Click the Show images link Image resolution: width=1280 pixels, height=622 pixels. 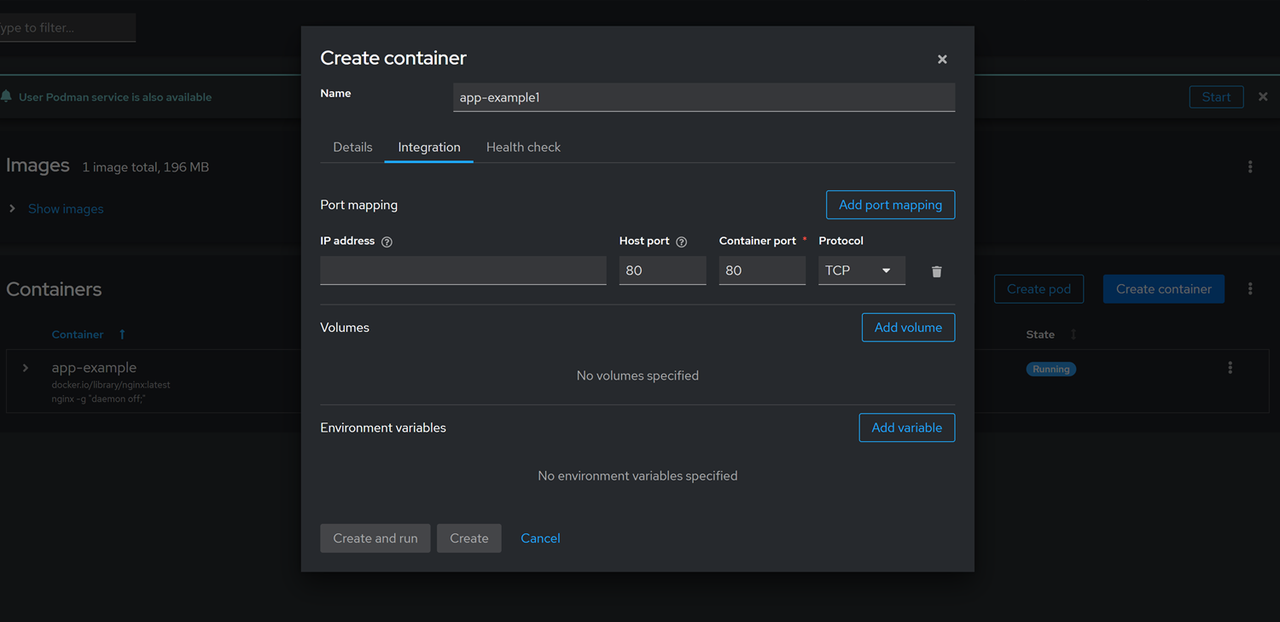pos(66,209)
